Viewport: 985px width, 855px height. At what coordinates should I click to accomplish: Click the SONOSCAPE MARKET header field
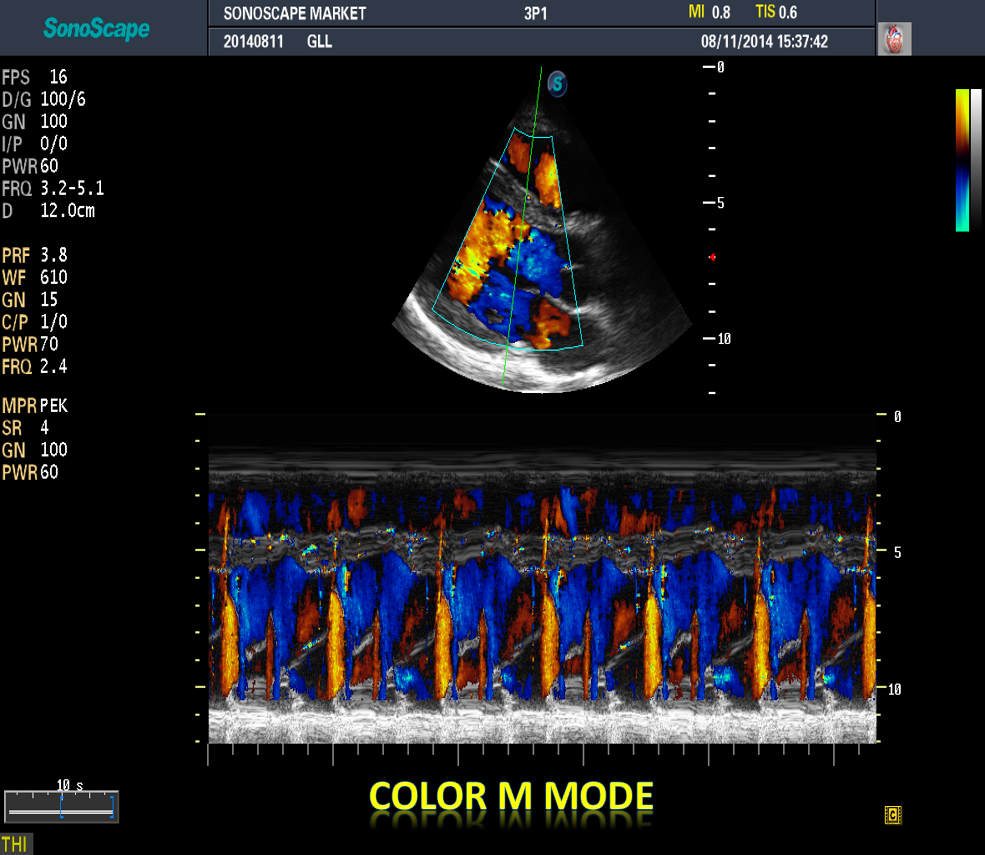[x=294, y=14]
